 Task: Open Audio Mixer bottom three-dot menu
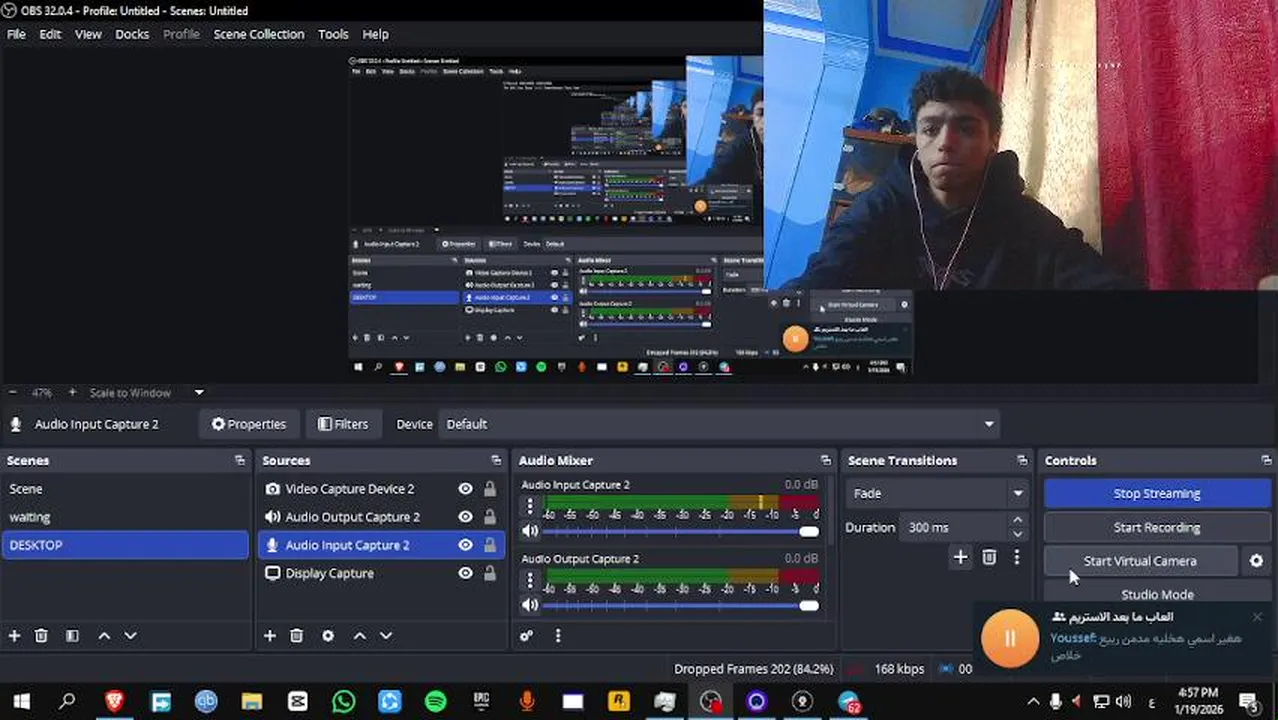pos(558,636)
